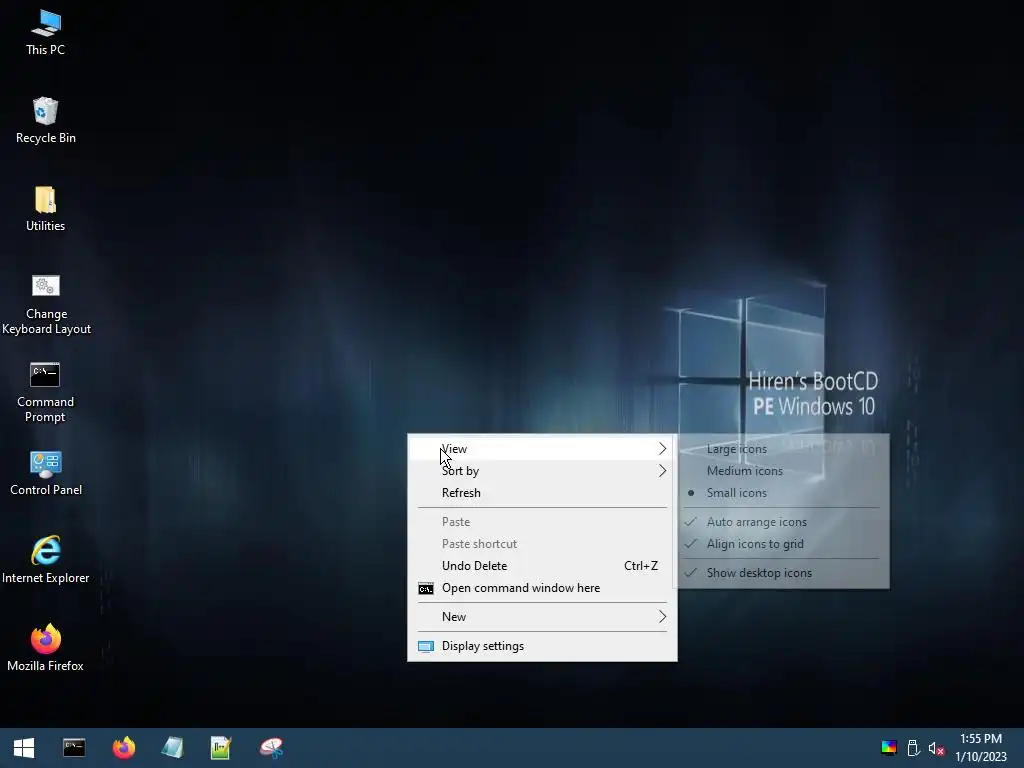Viewport: 1024px width, 768px height.
Task: Expand the View submenu arrow
Action: coord(662,449)
